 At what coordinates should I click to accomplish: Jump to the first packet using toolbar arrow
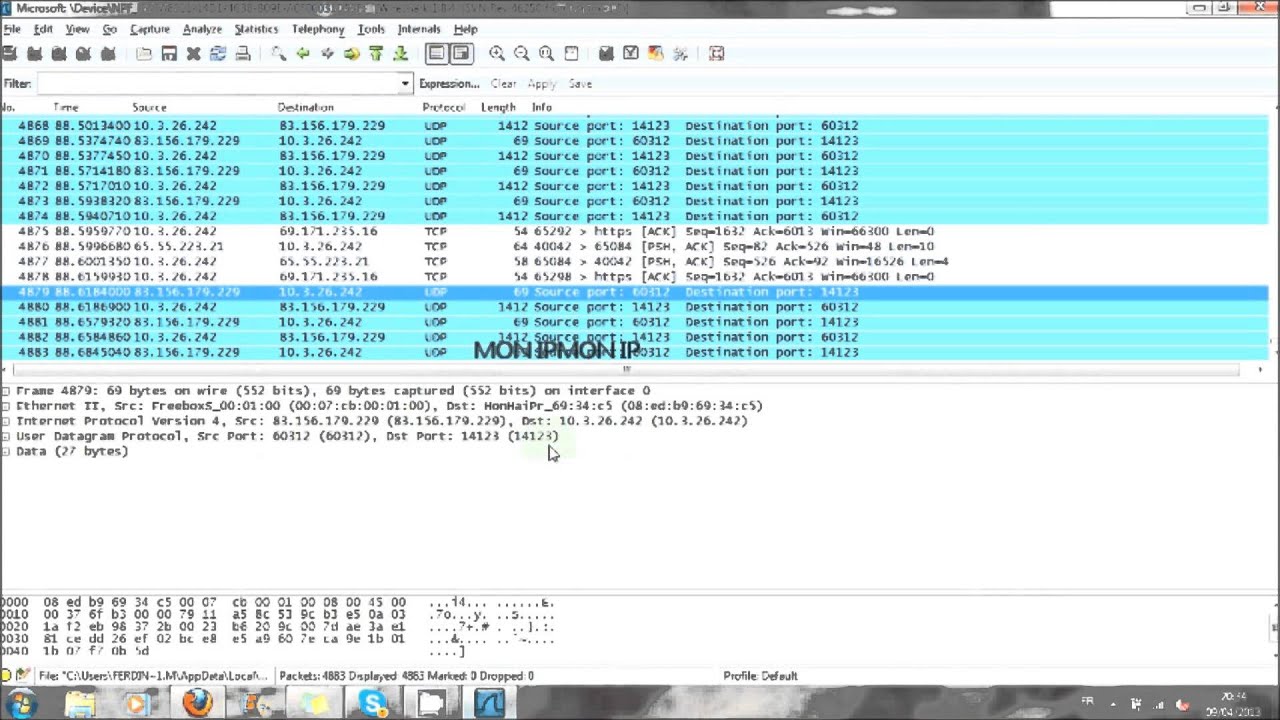pyautogui.click(x=376, y=54)
